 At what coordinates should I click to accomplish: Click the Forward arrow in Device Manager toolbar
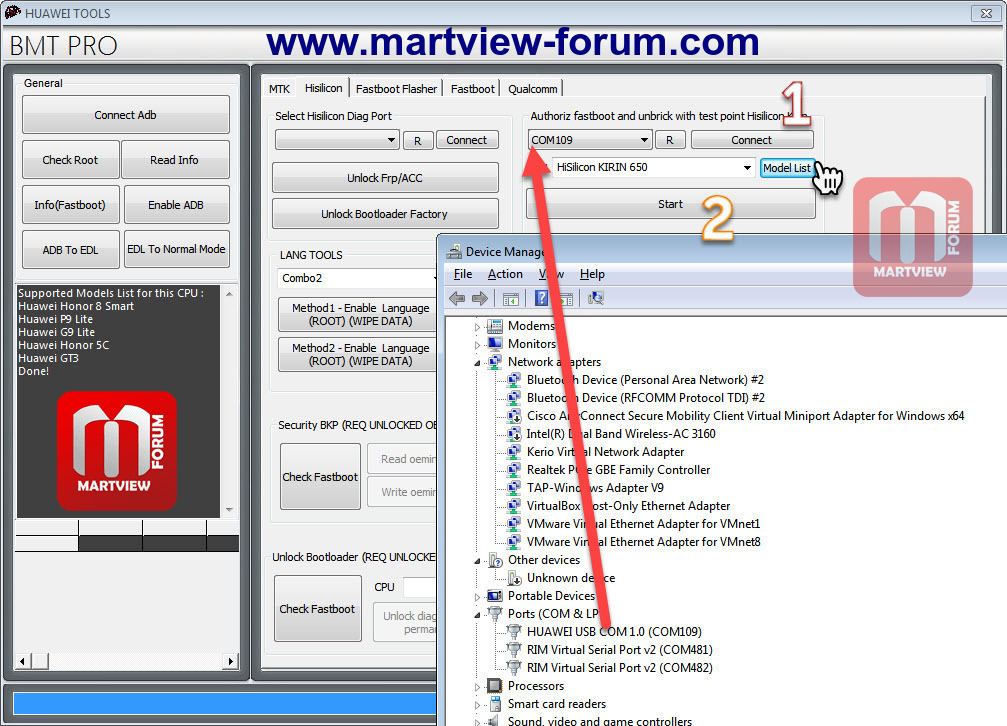point(480,298)
